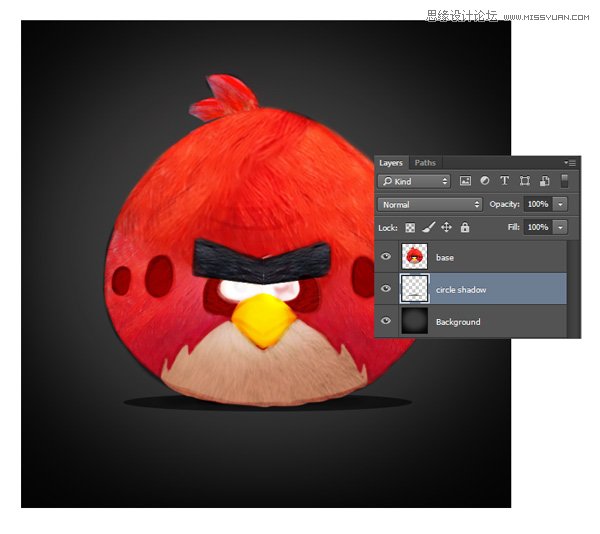
Task: Click the shape layer filter icon
Action: click(x=524, y=181)
